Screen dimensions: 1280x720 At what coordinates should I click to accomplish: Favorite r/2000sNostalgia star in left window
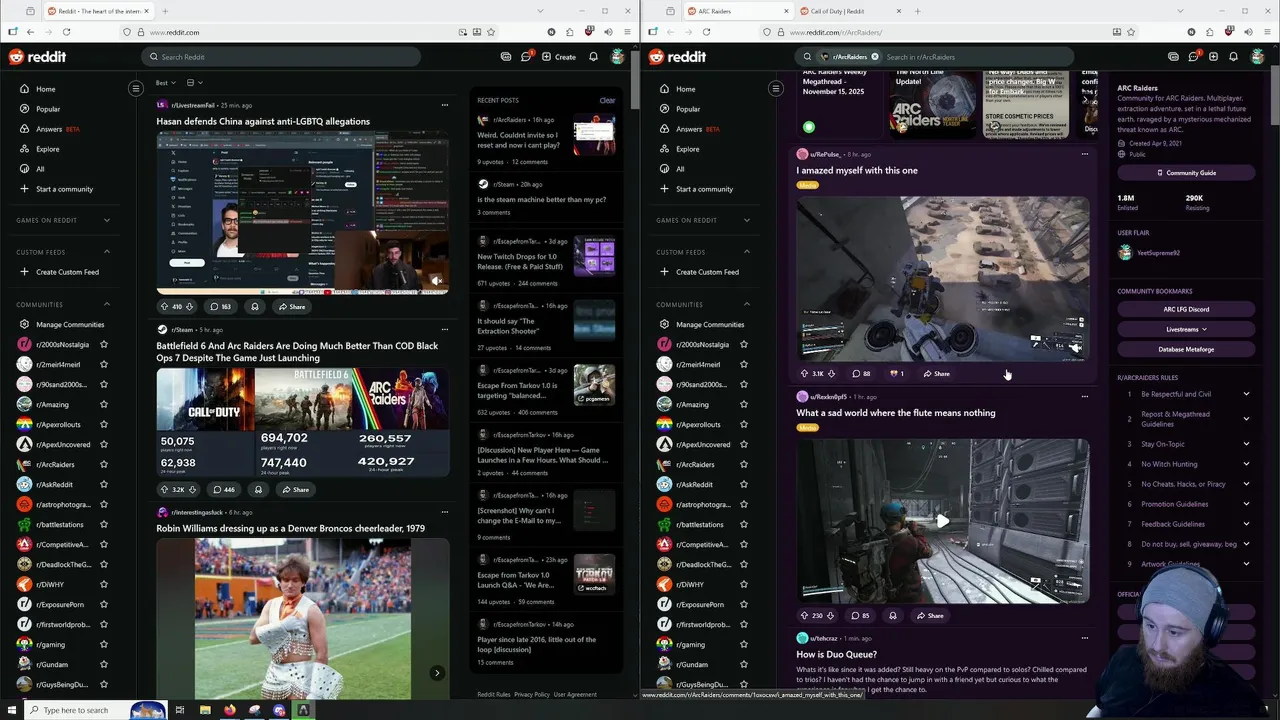pos(104,345)
